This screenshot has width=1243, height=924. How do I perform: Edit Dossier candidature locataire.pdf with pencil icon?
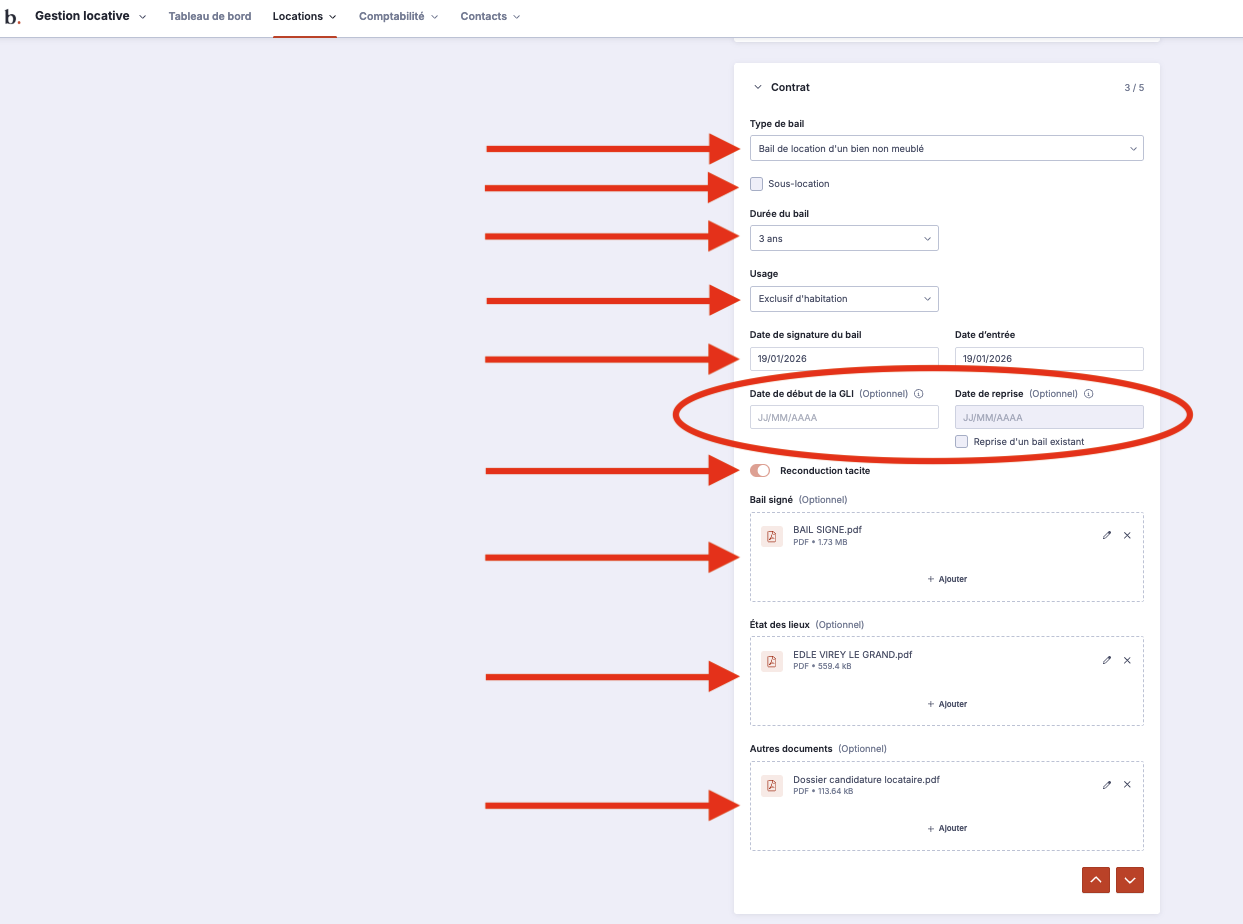coord(1107,785)
